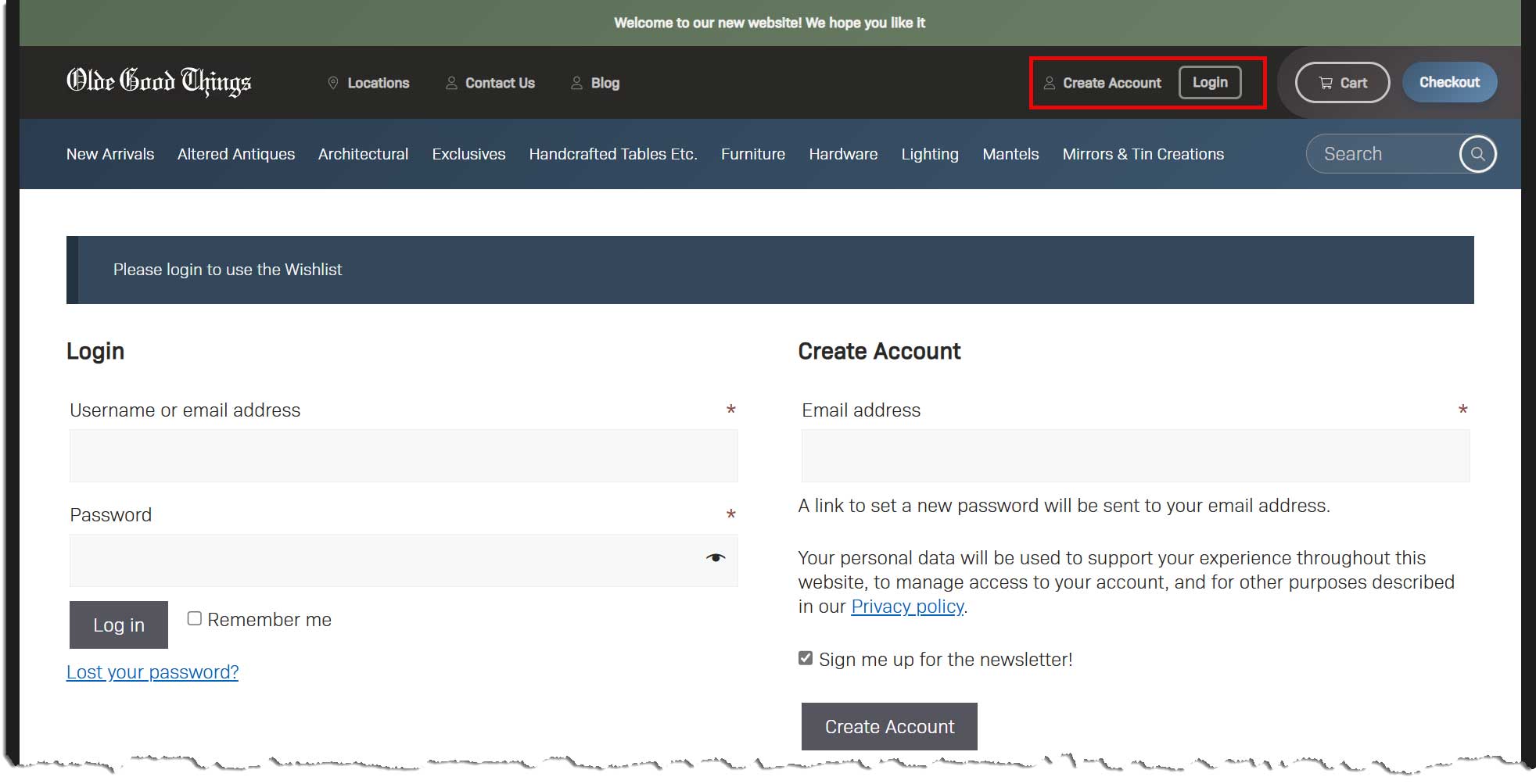Click the 'Please login to use the Wishlist' notice
This screenshot has height=784, width=1536.
(770, 270)
